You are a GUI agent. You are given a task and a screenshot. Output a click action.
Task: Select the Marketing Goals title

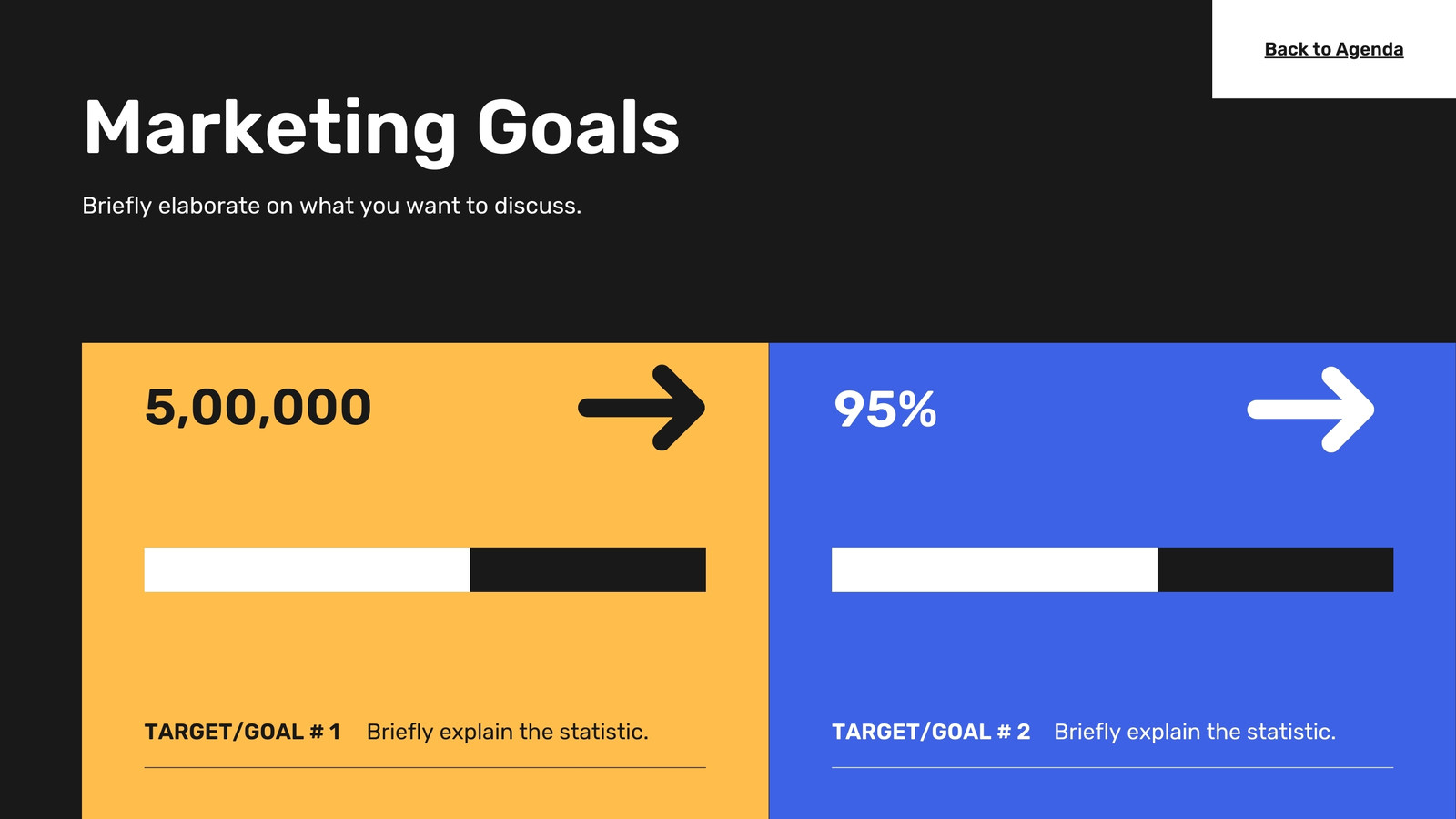pos(381,129)
